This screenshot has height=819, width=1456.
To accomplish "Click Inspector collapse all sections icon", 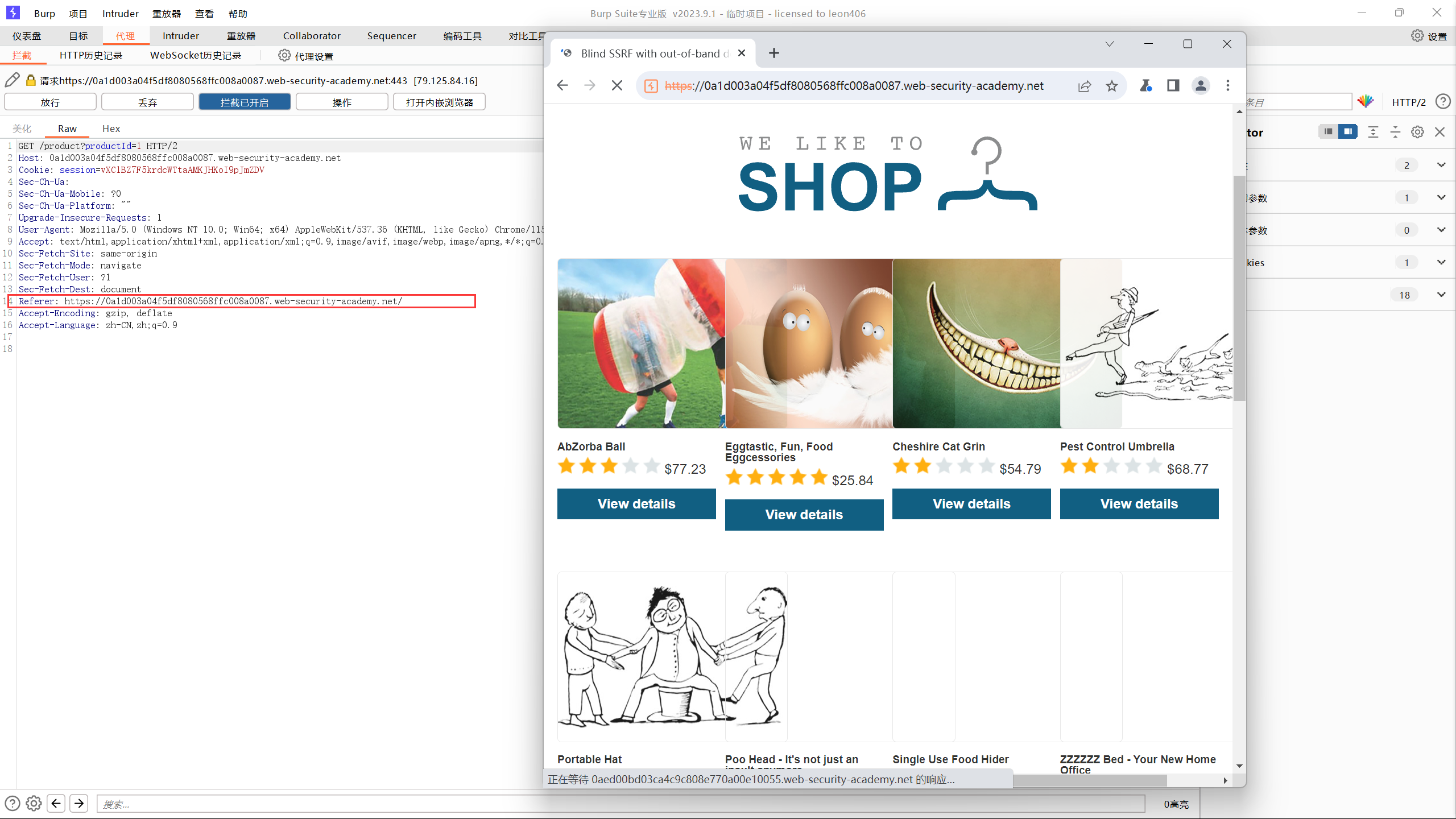I will pos(1395,132).
